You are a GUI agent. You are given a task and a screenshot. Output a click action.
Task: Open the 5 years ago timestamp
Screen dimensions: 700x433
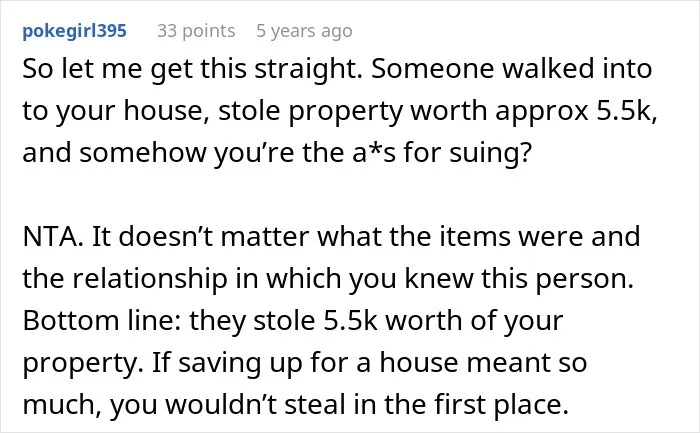(x=304, y=31)
